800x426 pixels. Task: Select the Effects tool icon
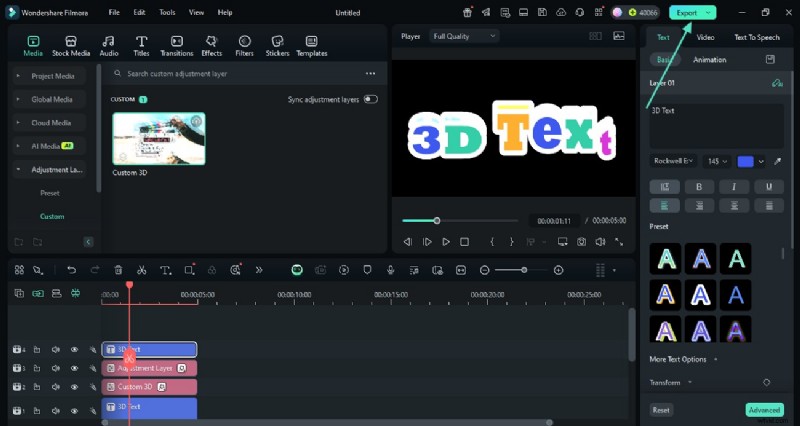pos(211,44)
